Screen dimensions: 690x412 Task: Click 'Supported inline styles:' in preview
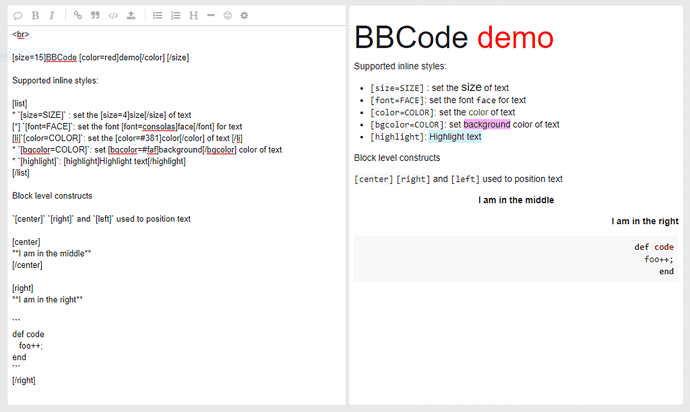(x=400, y=66)
